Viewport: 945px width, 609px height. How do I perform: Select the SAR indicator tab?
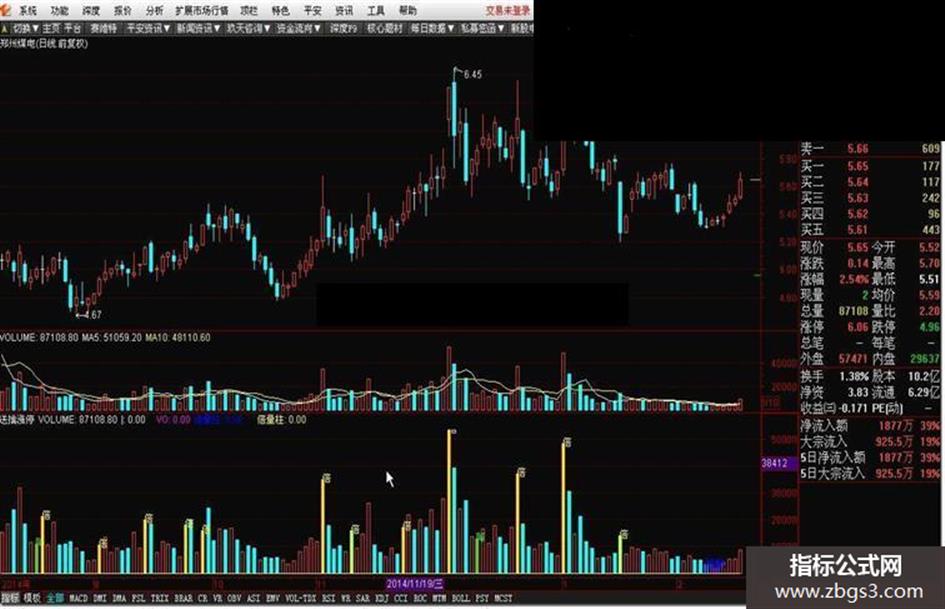tap(363, 598)
